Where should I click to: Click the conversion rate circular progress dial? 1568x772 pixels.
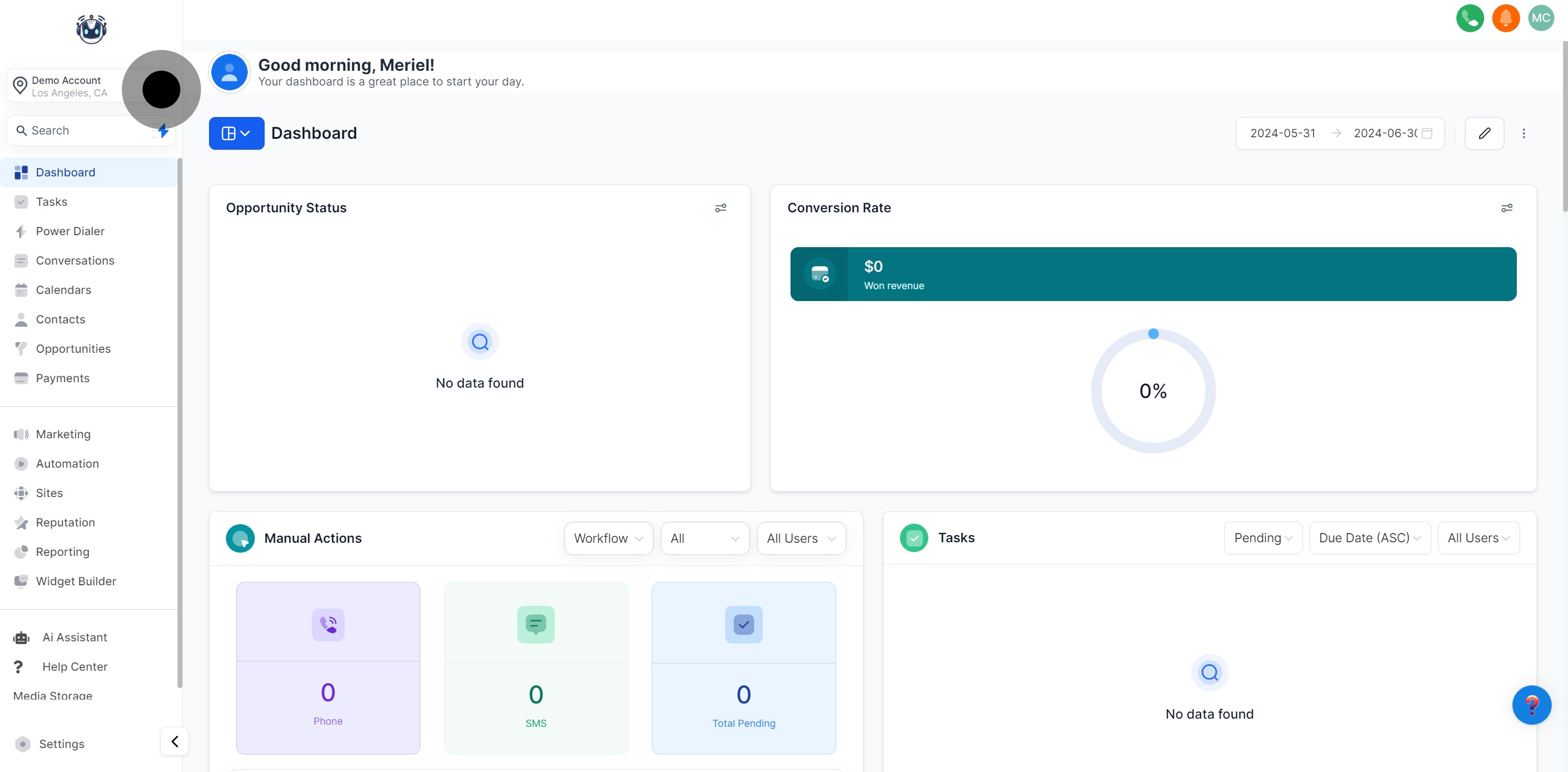coord(1153,391)
